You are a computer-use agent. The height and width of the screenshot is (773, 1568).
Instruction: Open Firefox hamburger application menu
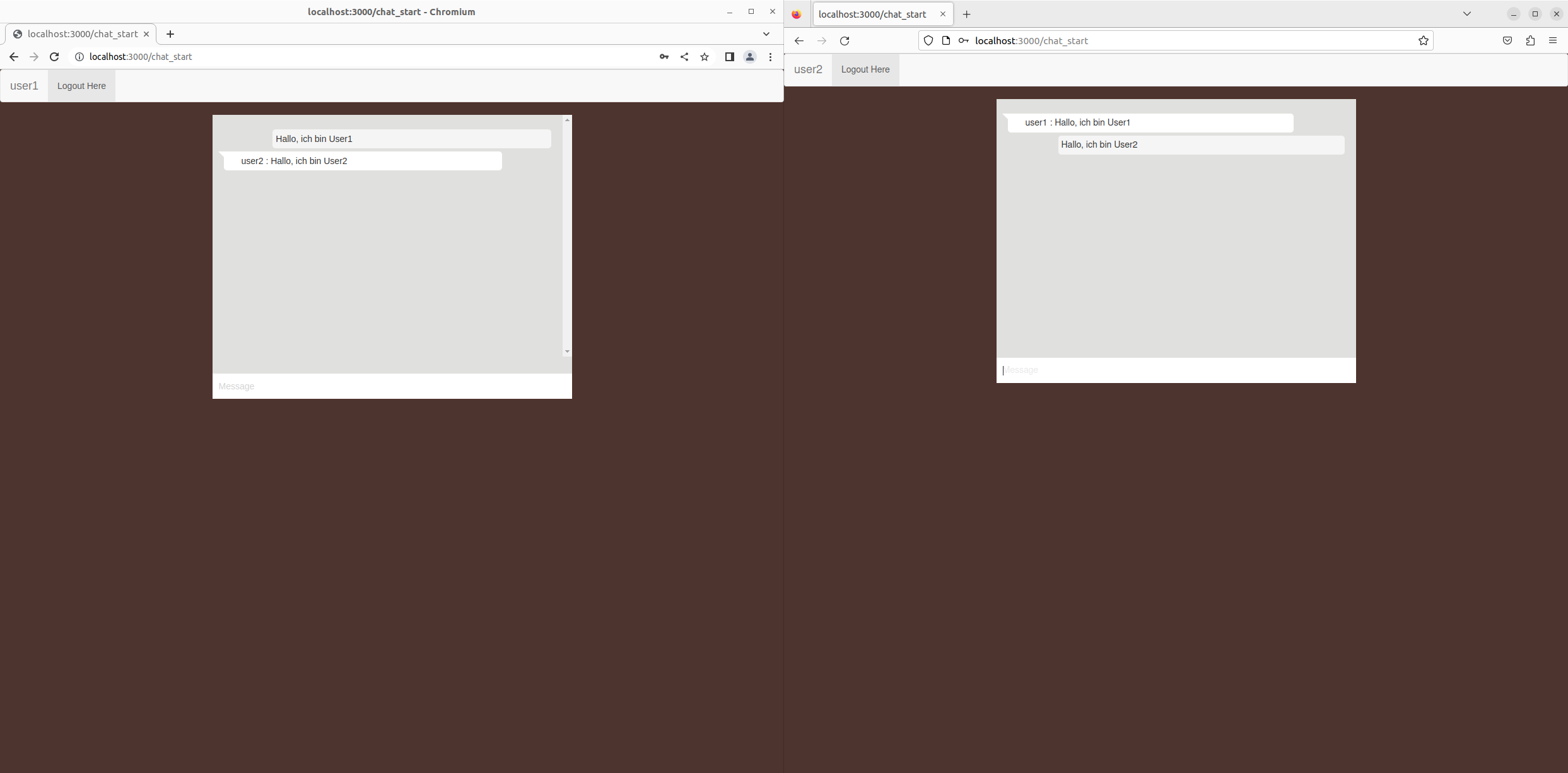pyautogui.click(x=1553, y=40)
